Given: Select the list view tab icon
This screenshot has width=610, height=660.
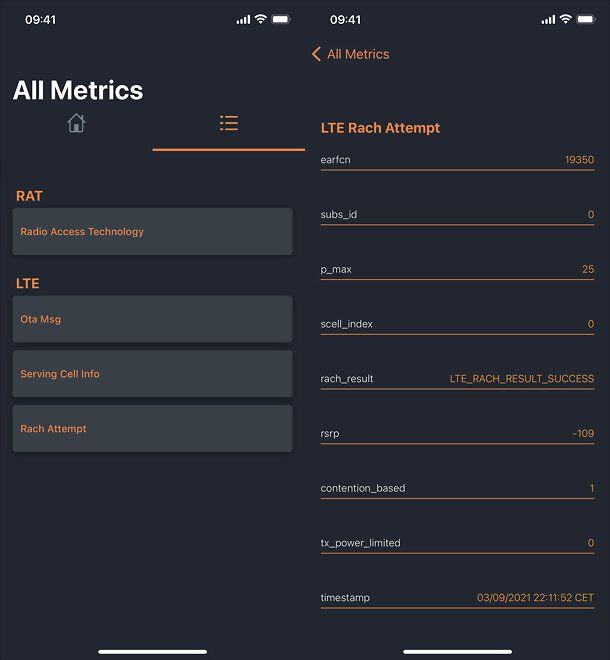Looking at the screenshot, I should pos(229,123).
